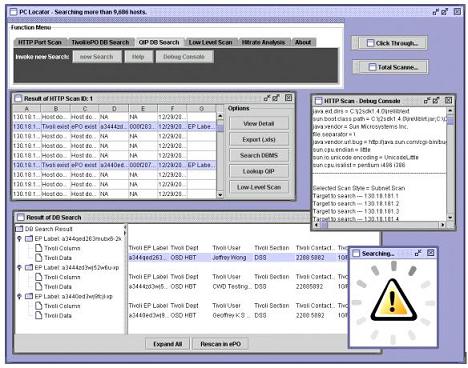The width and height of the screenshot is (468, 368).
Task: Open the Tivoli/ePO DB Search tab
Action: pos(100,42)
